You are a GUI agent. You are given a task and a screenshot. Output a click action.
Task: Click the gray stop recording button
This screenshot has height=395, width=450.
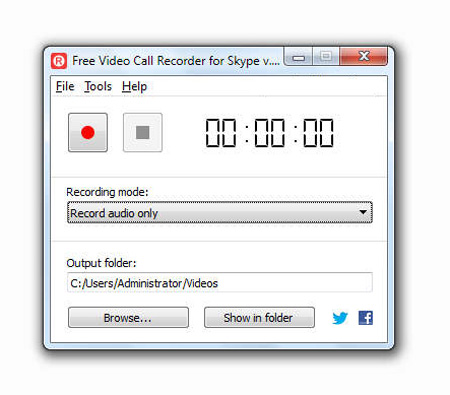143,132
